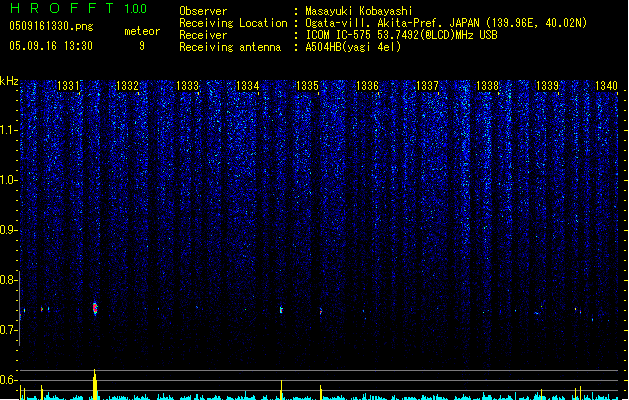The image size is (629, 400).
Task: Click the 0.6 kHz axis label
Action: pyautogui.click(x=9, y=380)
